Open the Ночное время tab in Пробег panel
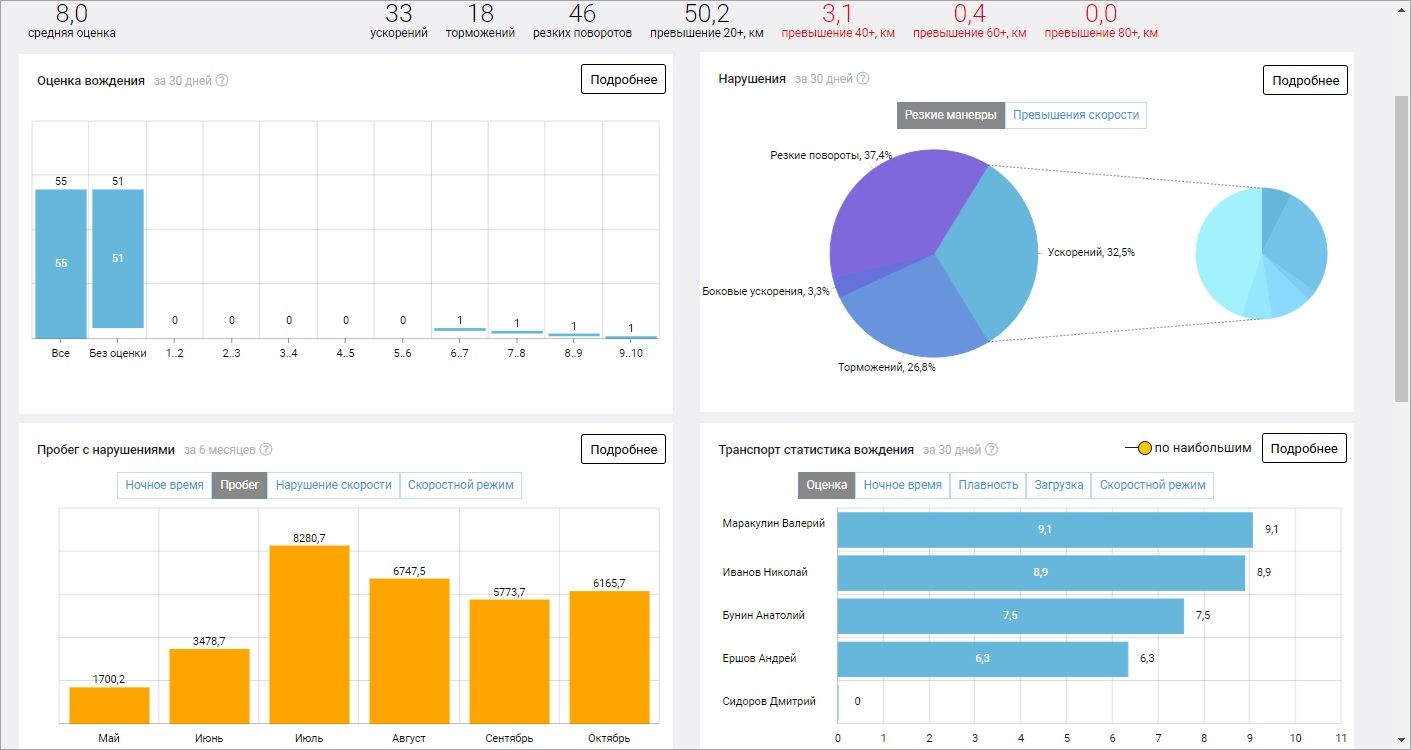Screen dimensions: 1411x750 coord(164,485)
